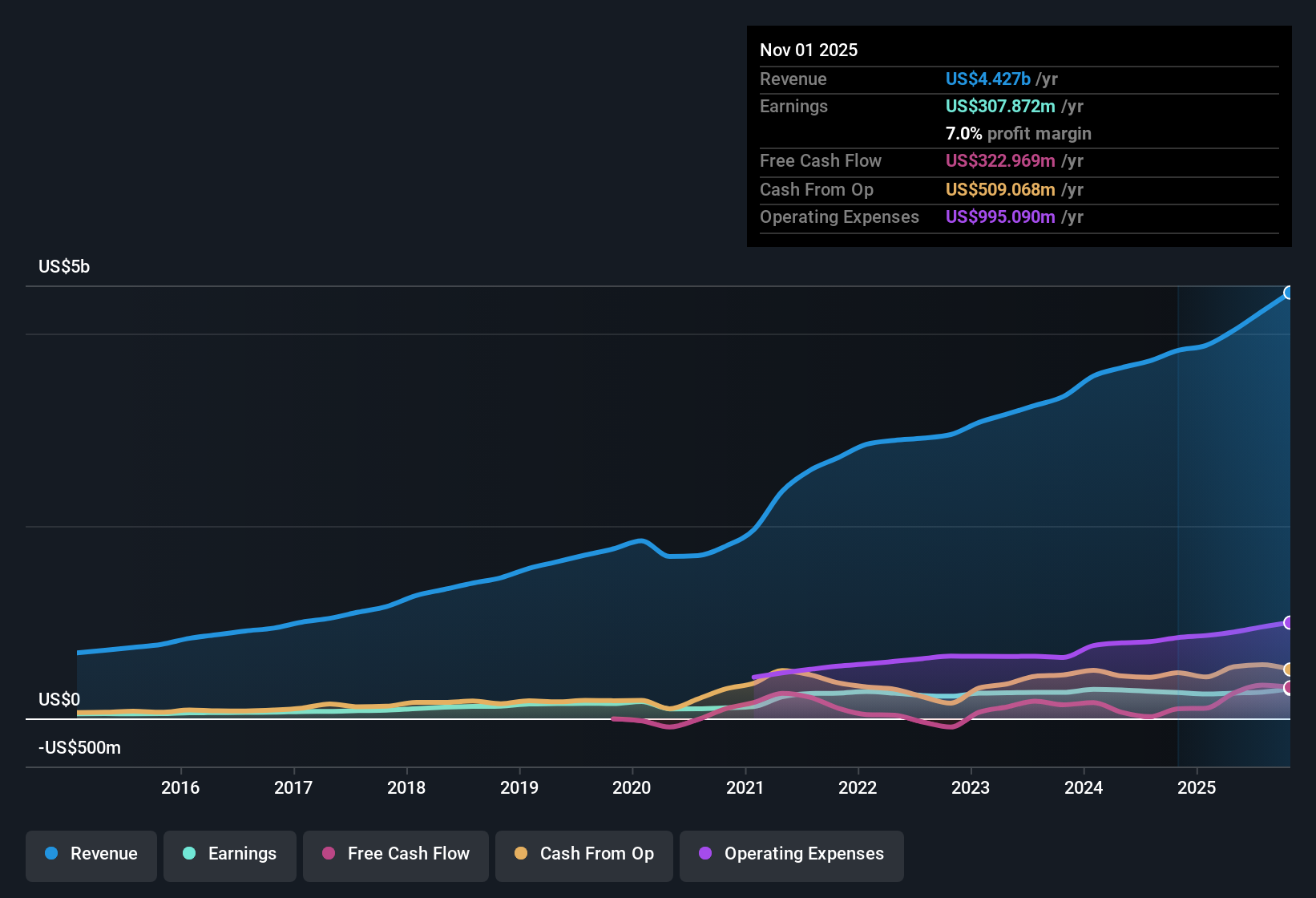Click the white marker ending the Revenue line
This screenshot has width=1316, height=898.
coord(1289,293)
